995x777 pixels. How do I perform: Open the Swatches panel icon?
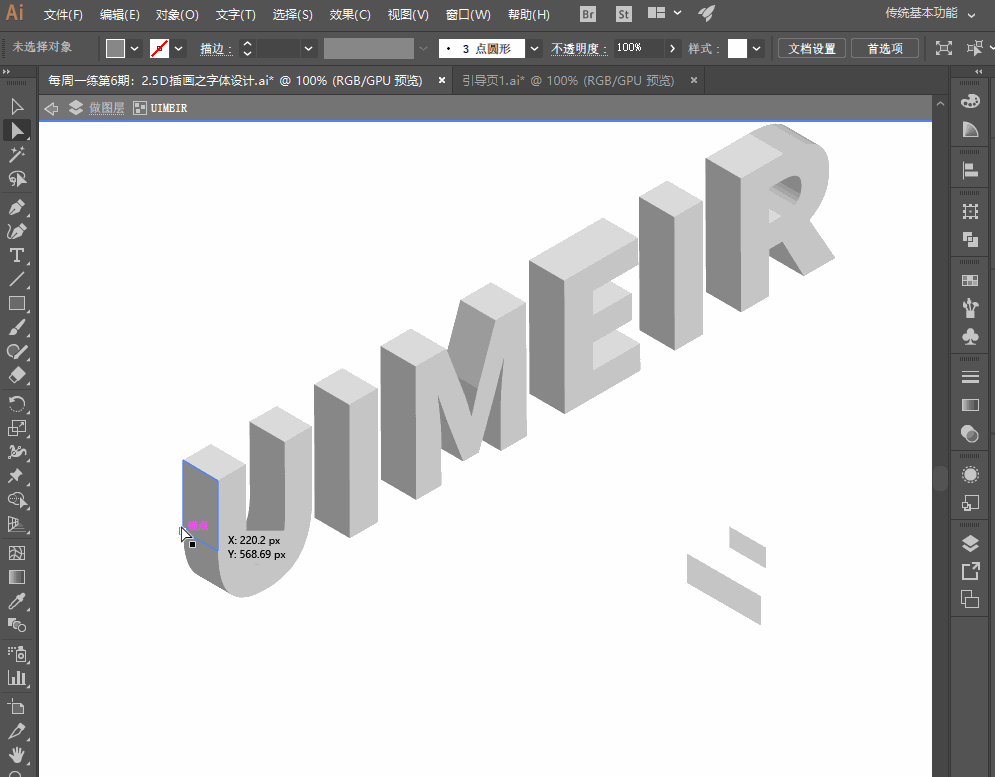tap(970, 280)
